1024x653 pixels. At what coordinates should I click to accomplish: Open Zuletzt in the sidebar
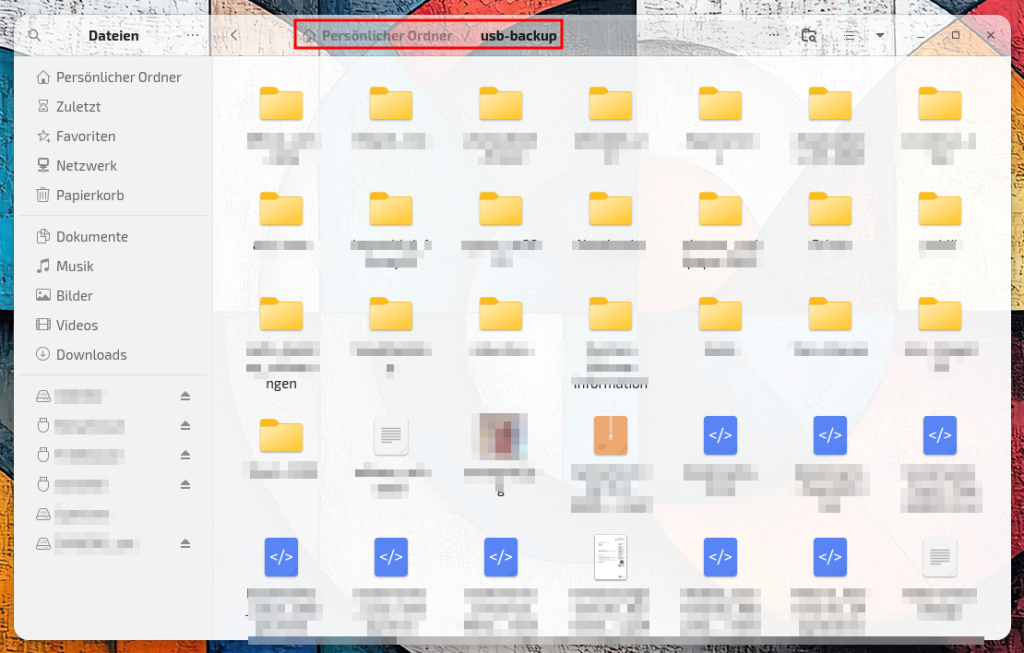tap(78, 106)
